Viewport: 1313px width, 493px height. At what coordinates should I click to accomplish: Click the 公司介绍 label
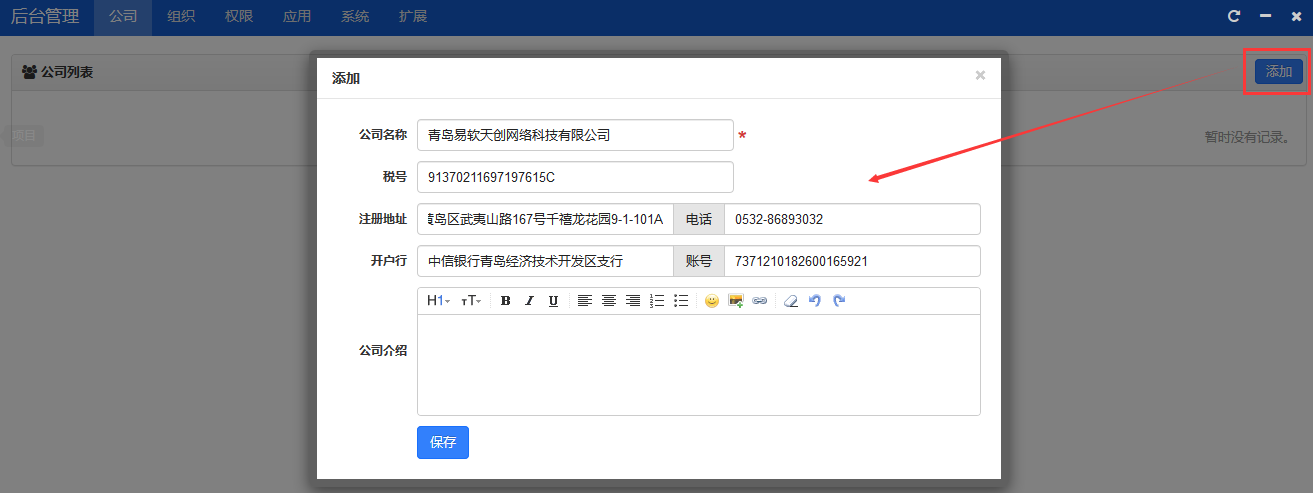(x=383, y=351)
